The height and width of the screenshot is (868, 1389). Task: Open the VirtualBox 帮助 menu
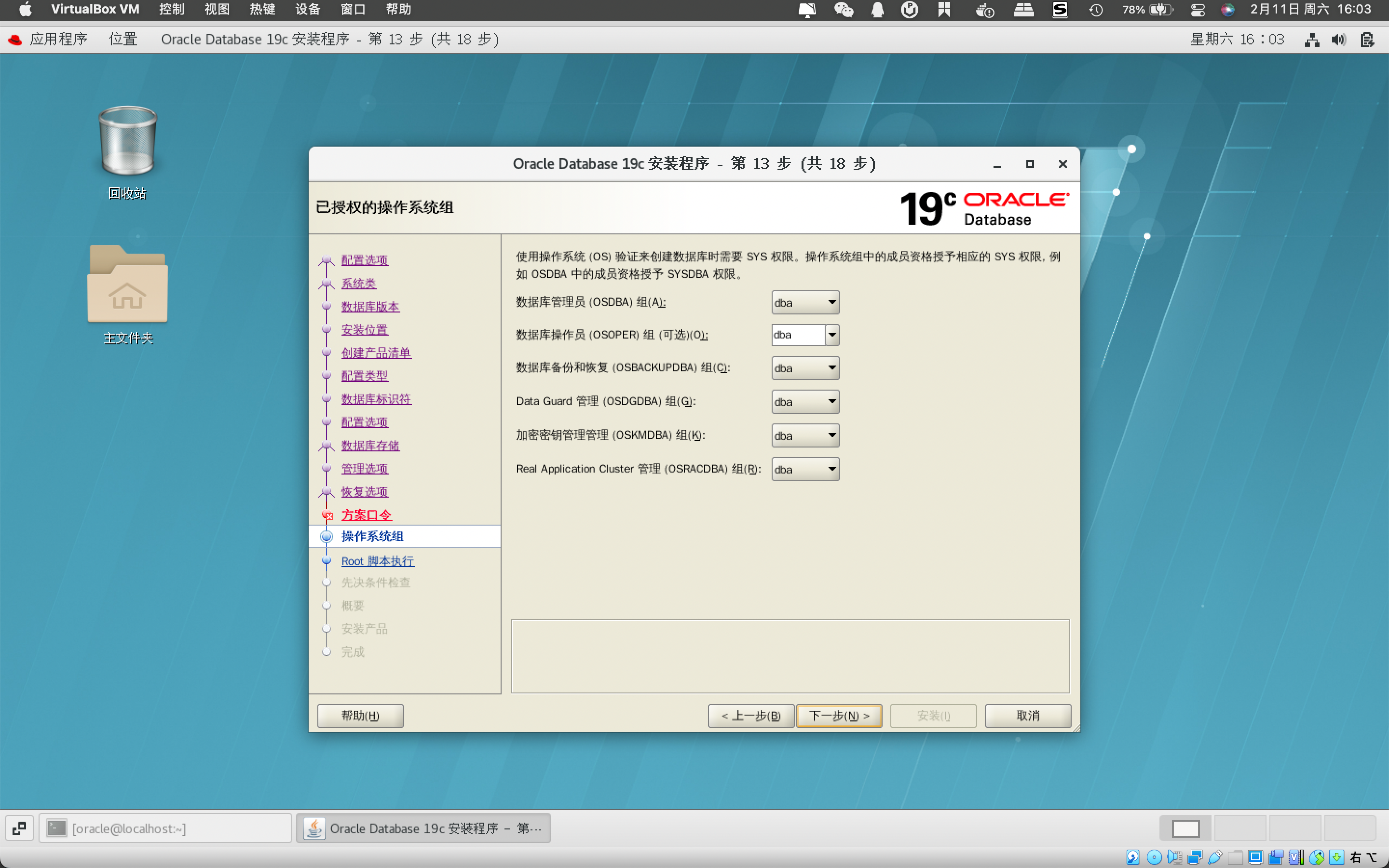click(398, 9)
